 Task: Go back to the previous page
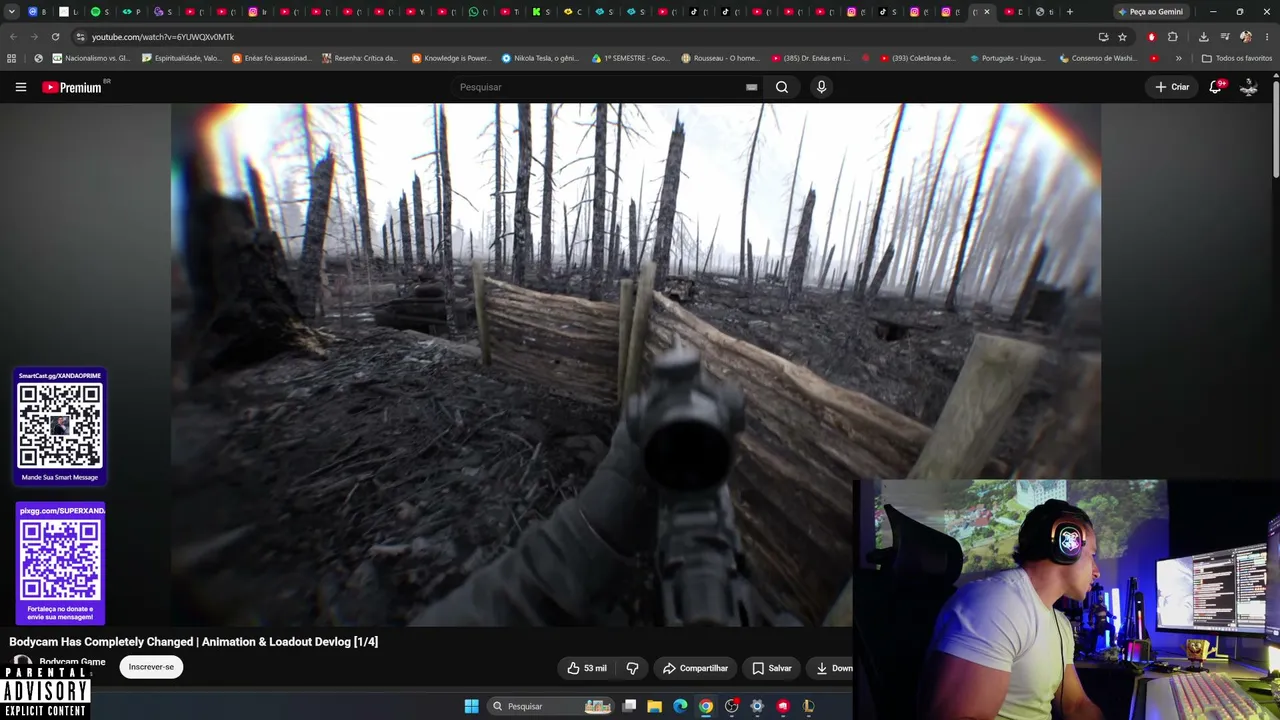coord(13,37)
